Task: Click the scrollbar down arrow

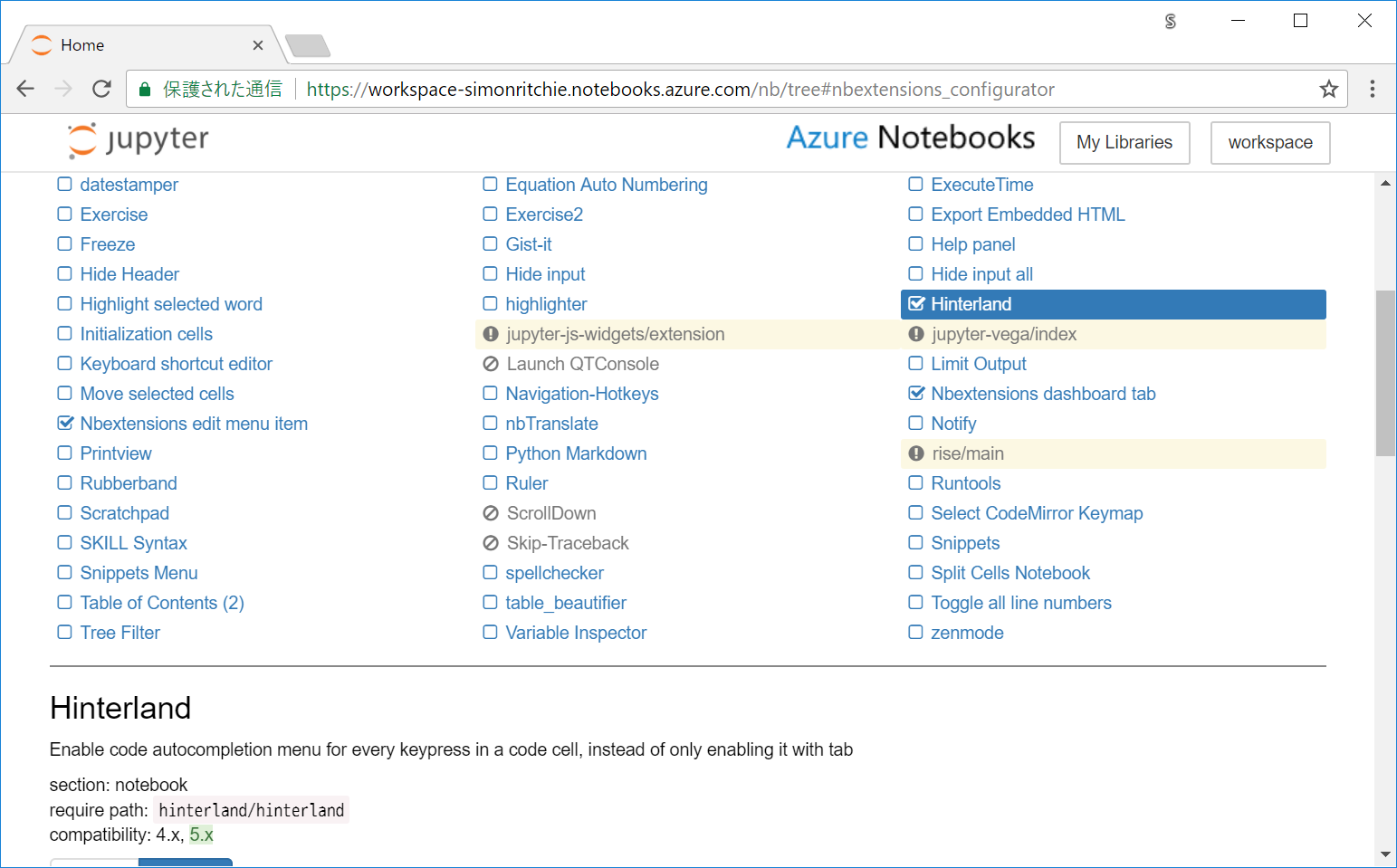Action: click(1385, 854)
